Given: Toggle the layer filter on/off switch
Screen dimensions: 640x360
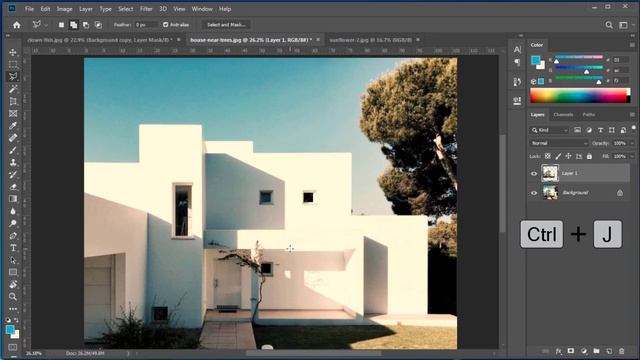Looking at the screenshot, I should point(633,128).
